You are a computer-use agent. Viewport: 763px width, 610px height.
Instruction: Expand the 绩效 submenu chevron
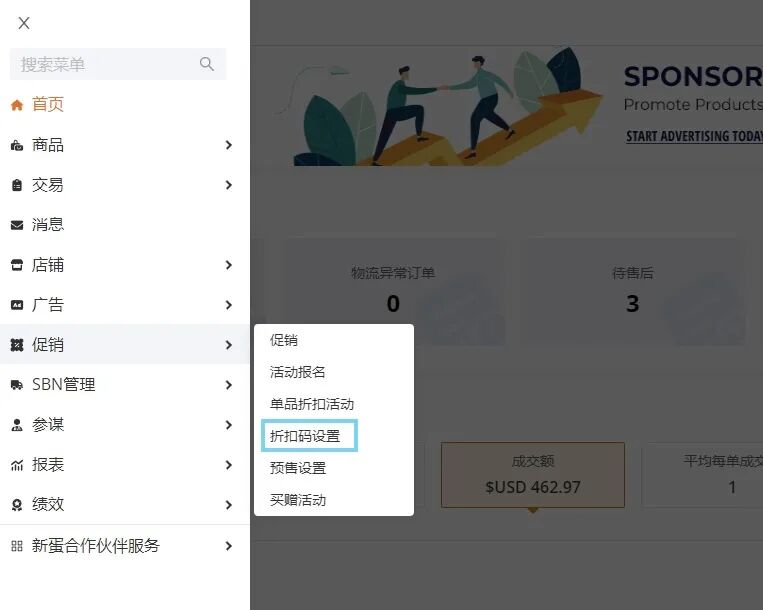pyautogui.click(x=228, y=505)
